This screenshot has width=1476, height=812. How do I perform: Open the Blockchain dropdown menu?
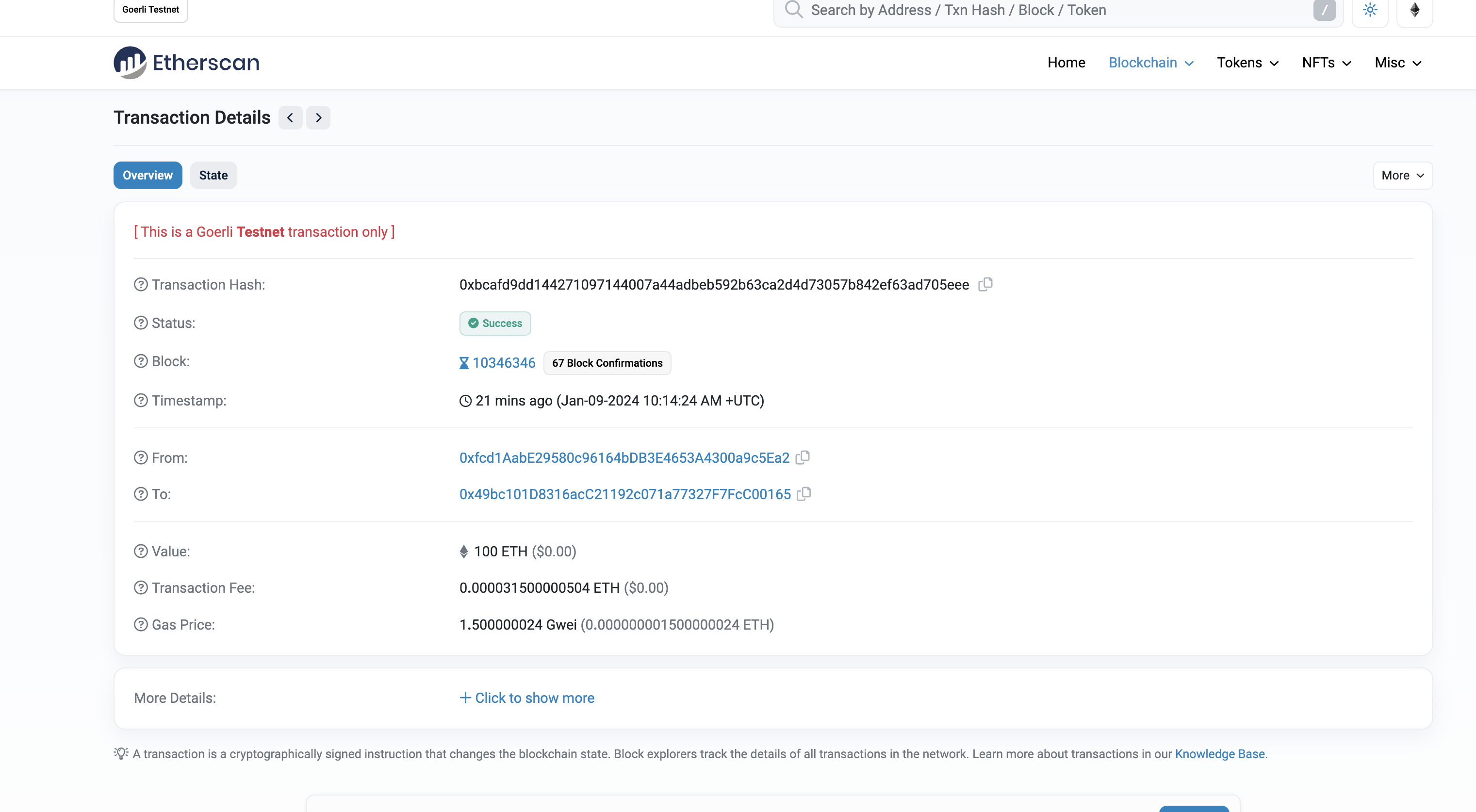[1150, 63]
